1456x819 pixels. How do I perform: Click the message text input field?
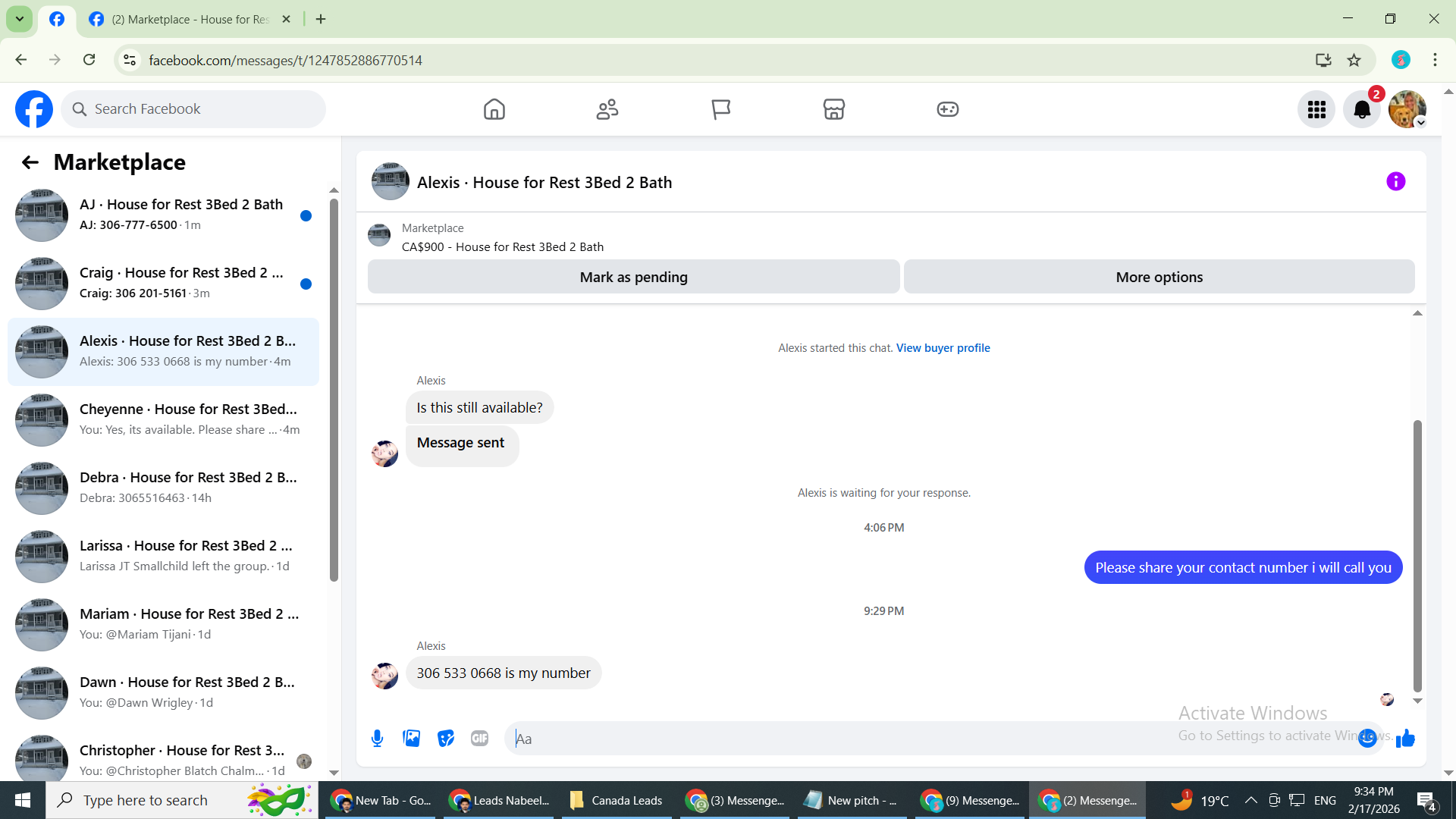[x=834, y=739]
